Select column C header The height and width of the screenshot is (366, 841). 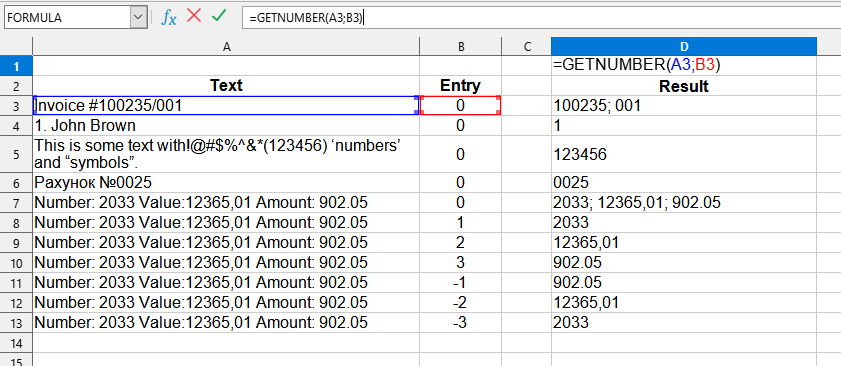(526, 47)
